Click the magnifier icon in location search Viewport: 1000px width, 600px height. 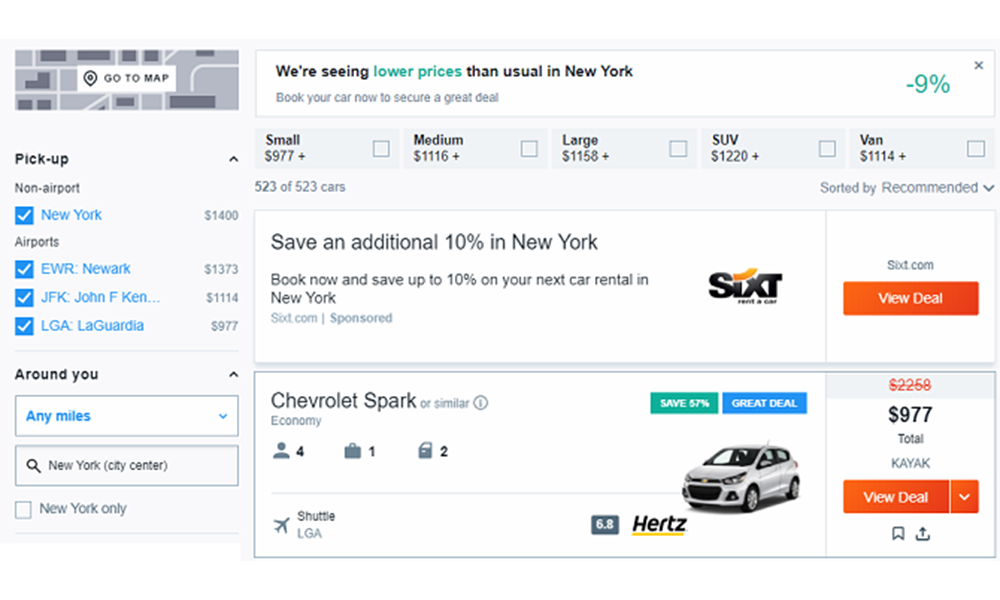coord(34,466)
